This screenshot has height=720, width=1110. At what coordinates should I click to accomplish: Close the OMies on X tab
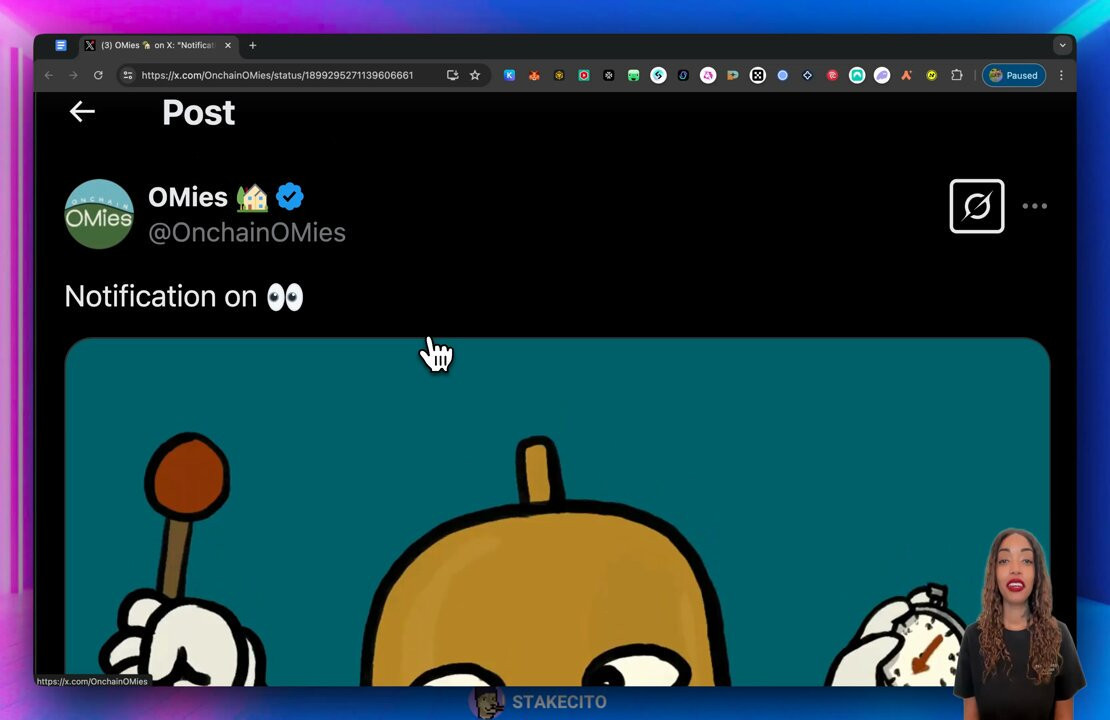pyautogui.click(x=228, y=45)
